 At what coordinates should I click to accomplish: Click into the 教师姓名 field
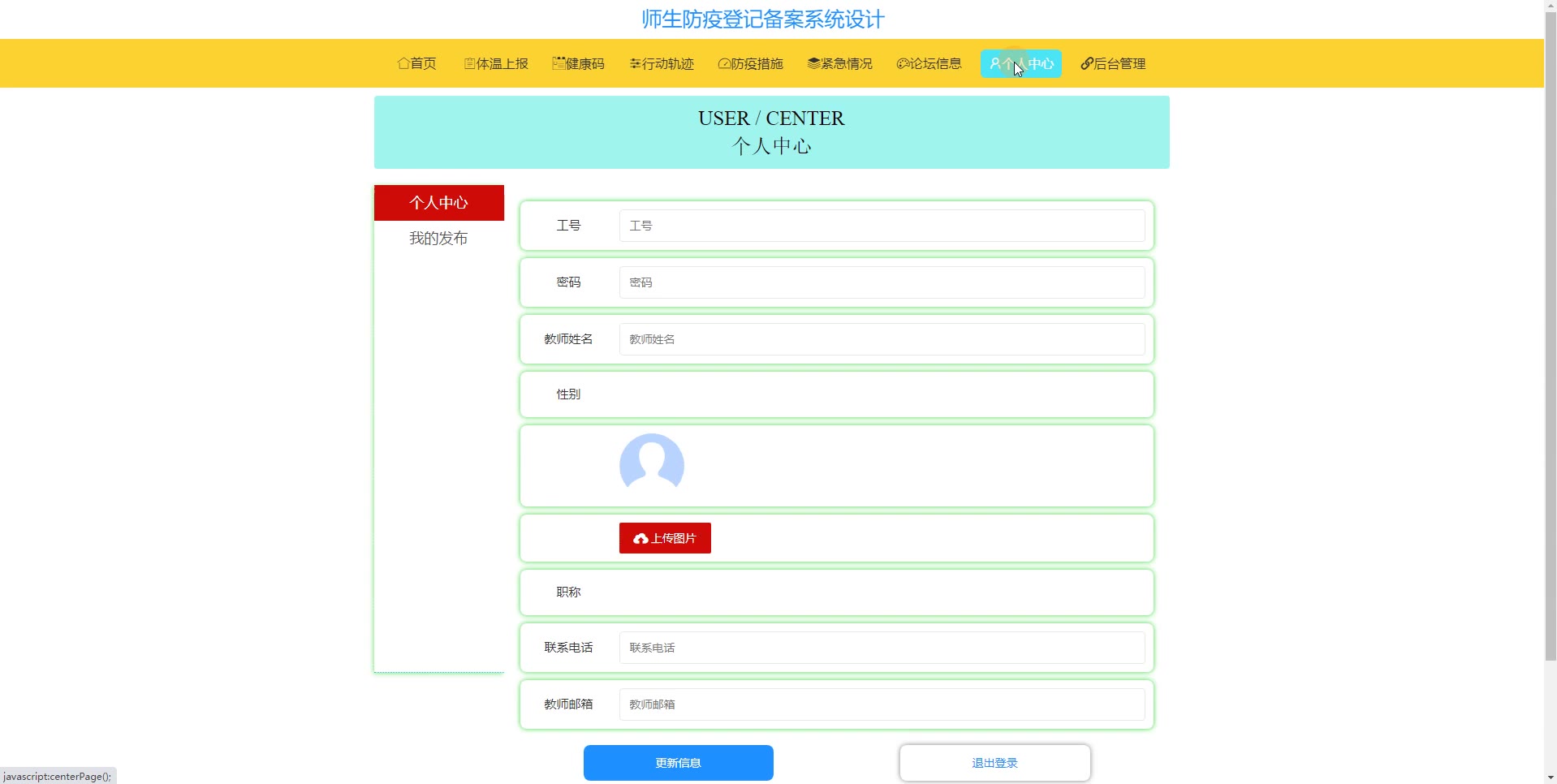[882, 339]
